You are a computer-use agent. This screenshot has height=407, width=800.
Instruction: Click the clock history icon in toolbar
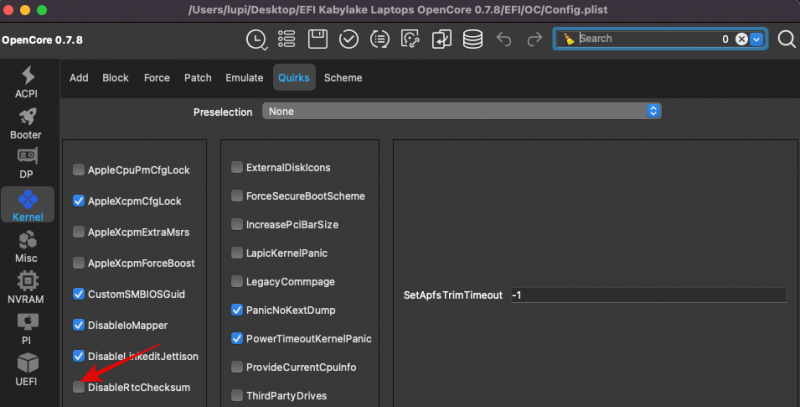tap(257, 39)
